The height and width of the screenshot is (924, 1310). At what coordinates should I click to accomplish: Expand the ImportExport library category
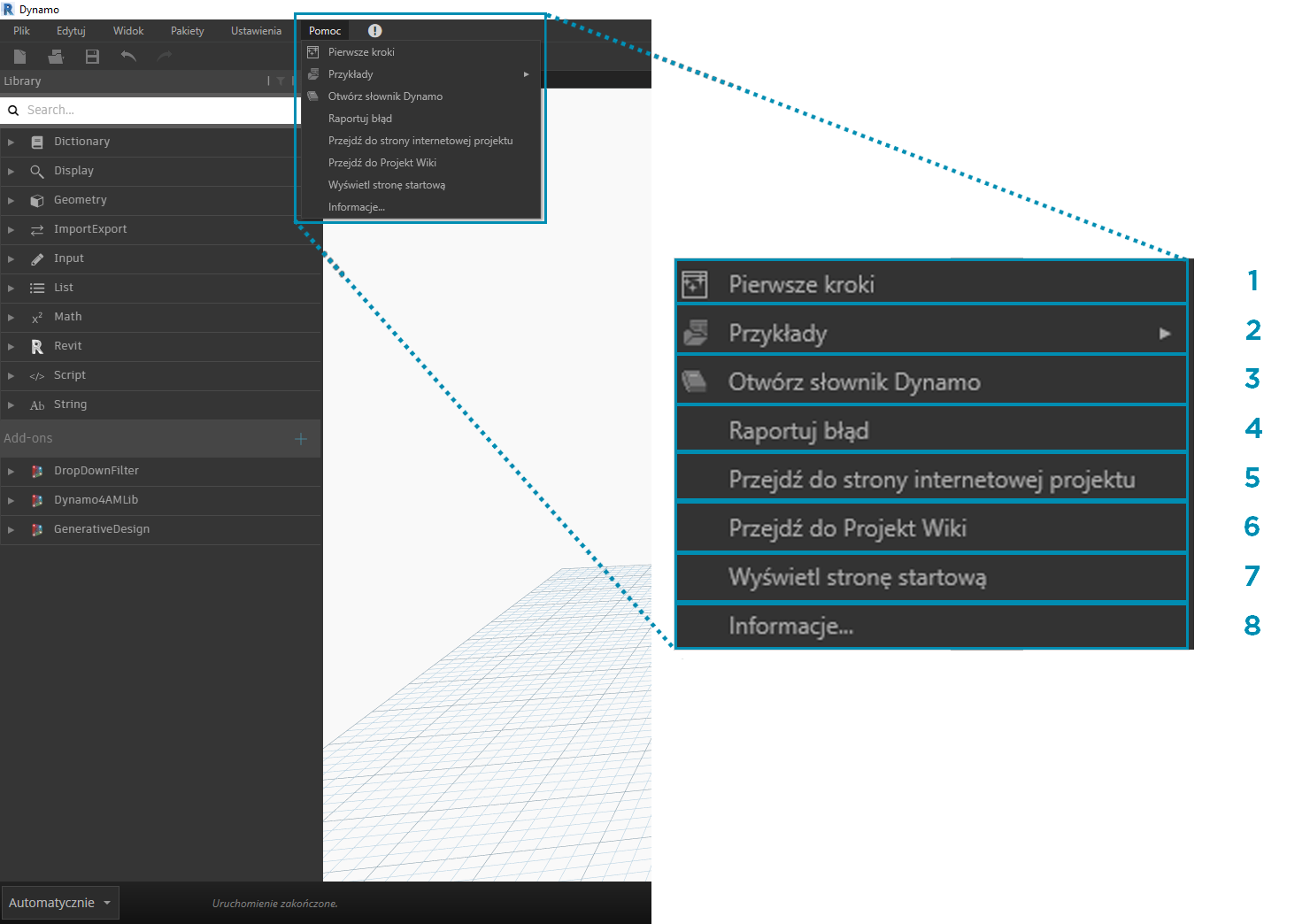click(x=11, y=229)
